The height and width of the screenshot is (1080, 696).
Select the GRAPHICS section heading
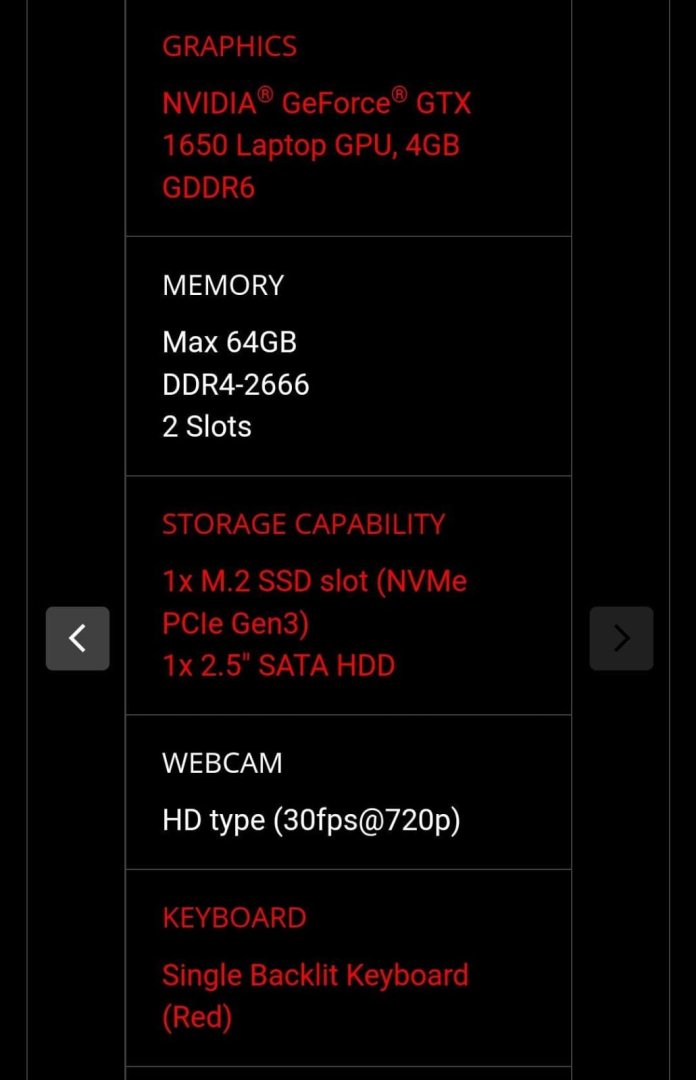click(x=229, y=46)
